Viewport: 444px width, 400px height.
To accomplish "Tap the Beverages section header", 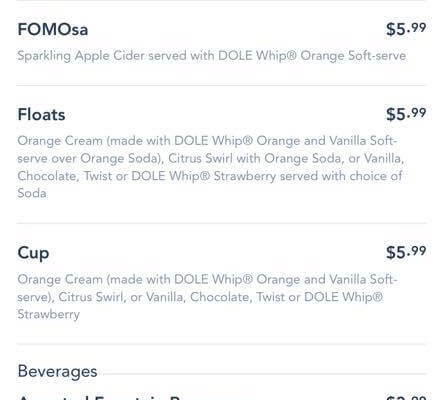I will [57, 371].
